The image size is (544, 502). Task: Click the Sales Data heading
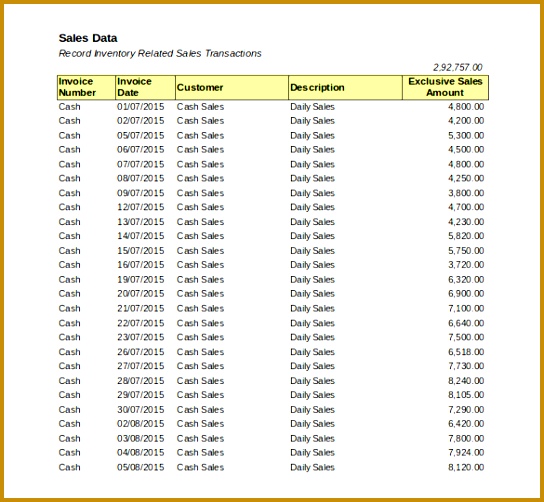click(x=88, y=38)
